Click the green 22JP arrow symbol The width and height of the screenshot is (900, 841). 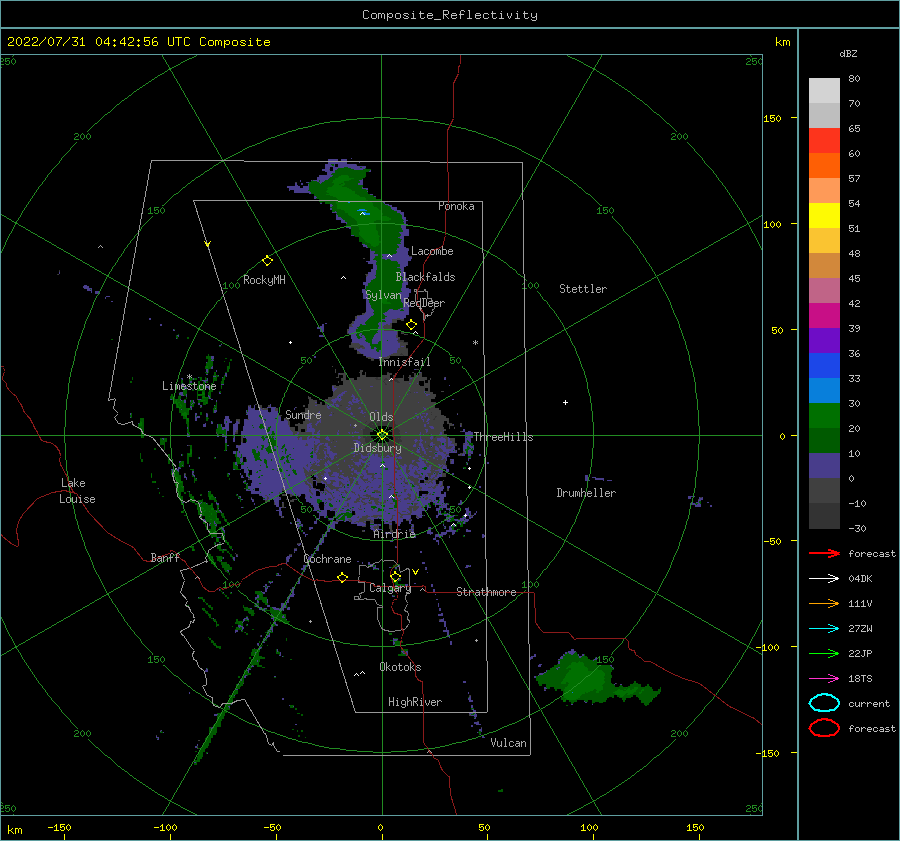click(x=824, y=653)
